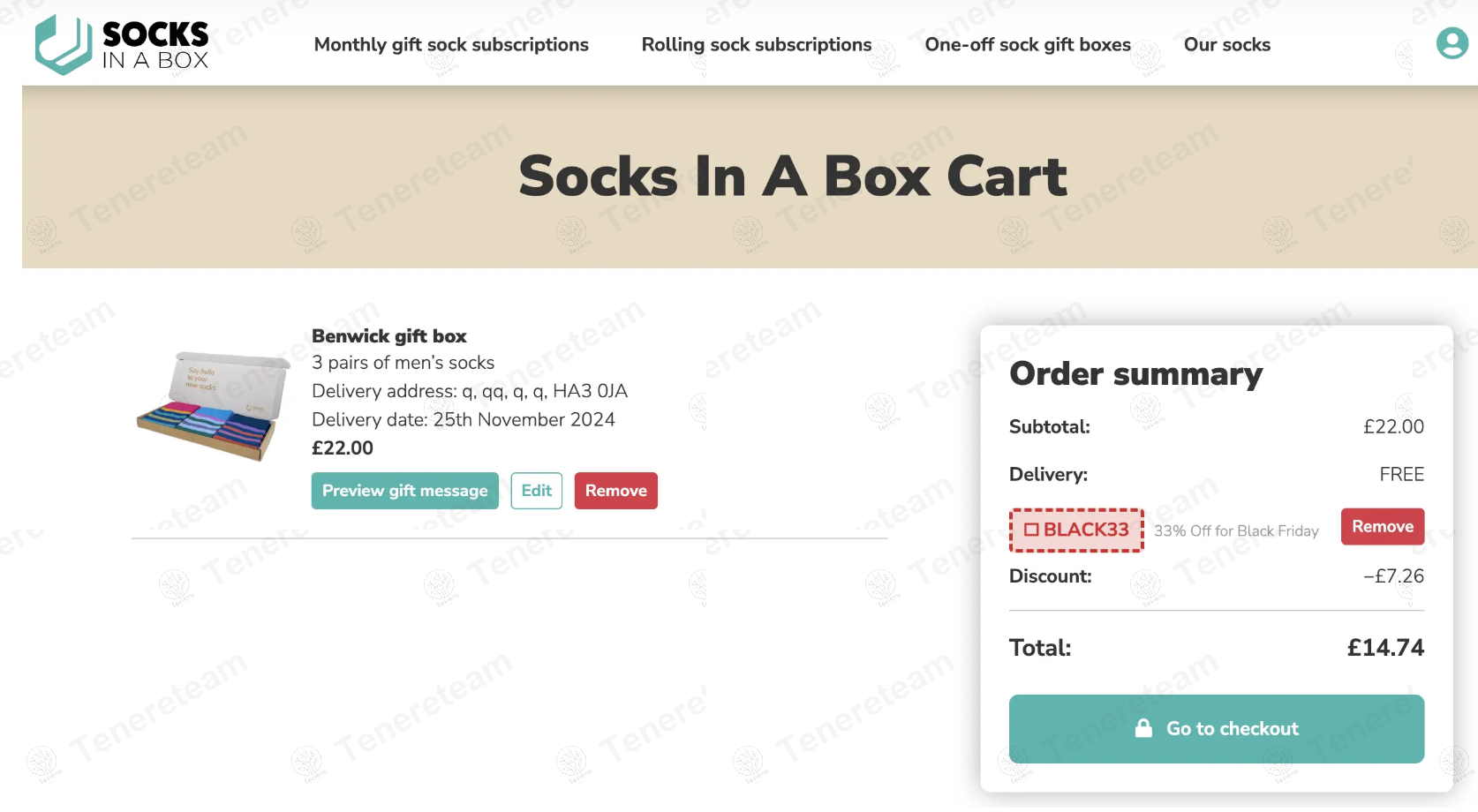
Task: Click the Benwick gift box product image
Action: [213, 406]
